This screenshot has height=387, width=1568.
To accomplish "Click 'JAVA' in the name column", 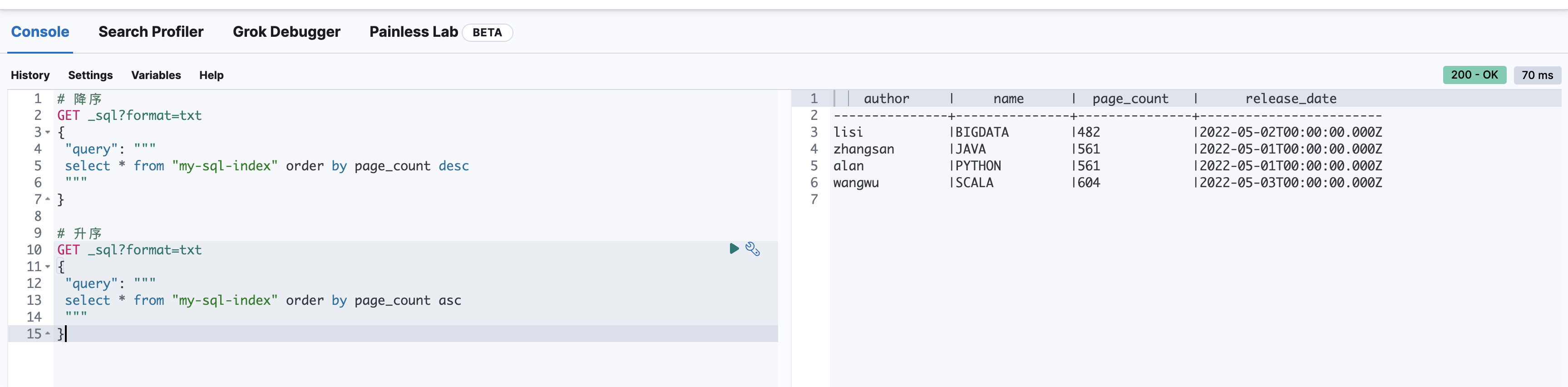I will coord(971,149).
